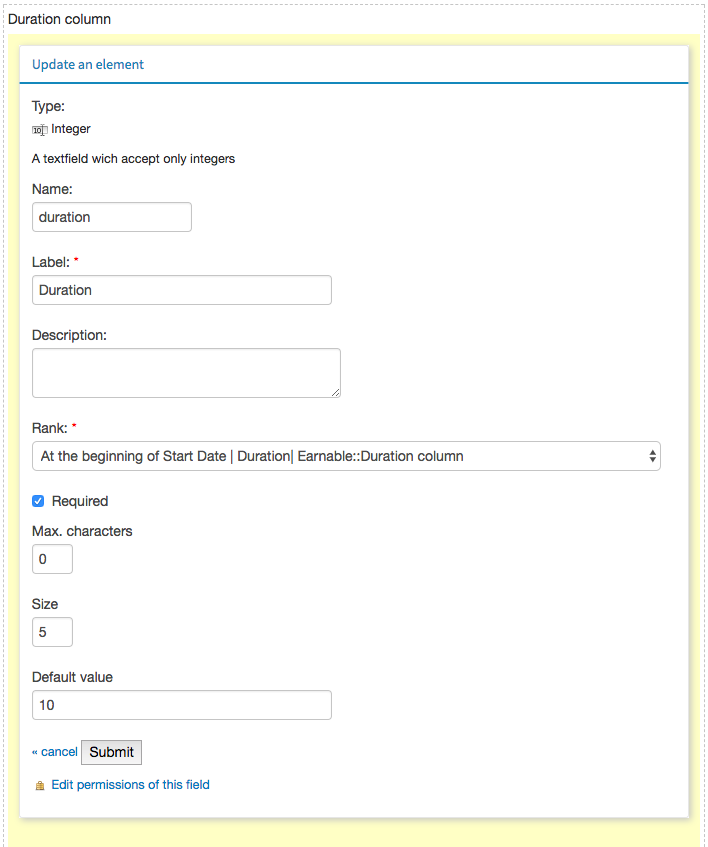Click the Required label text
The width and height of the screenshot is (708, 847).
coord(80,501)
